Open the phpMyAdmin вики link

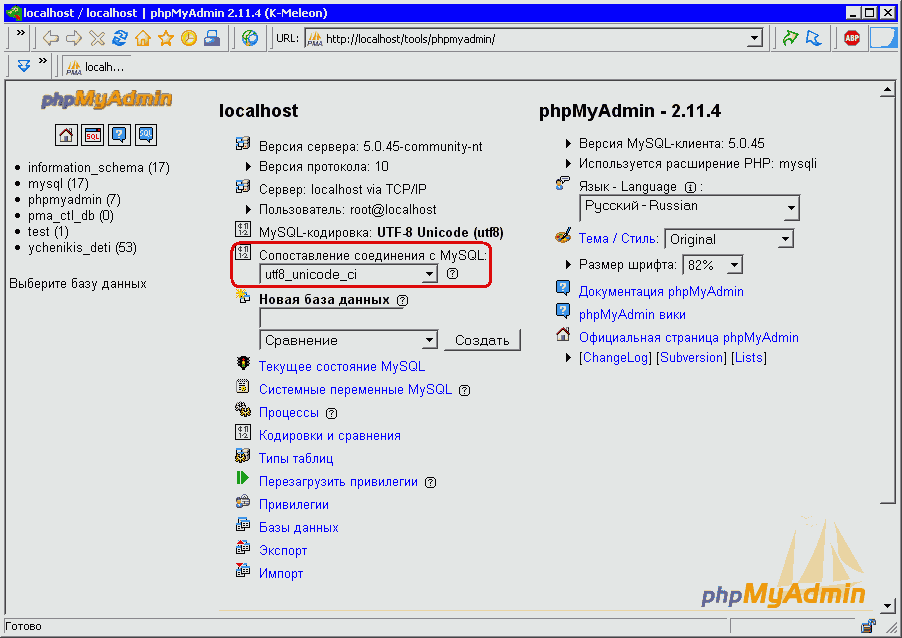tap(632, 315)
